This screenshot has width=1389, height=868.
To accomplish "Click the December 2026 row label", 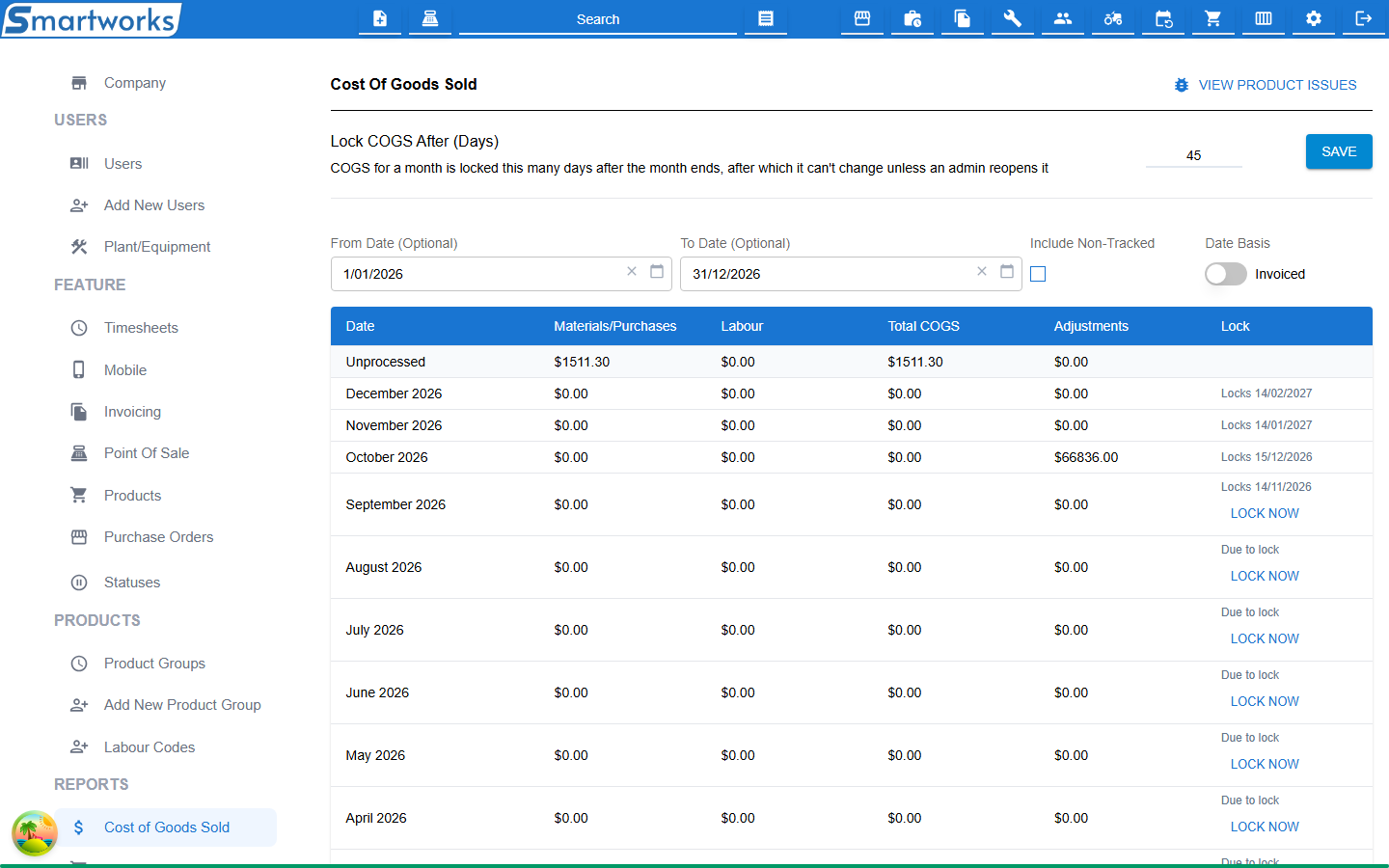I will [x=394, y=393].
